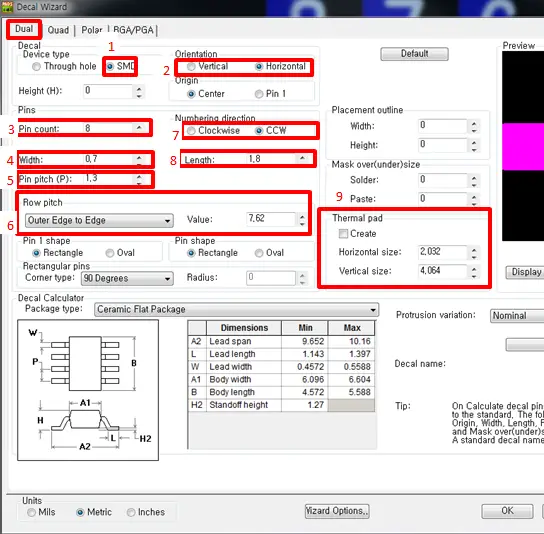This screenshot has height=534, width=544.
Task: Set orientation to Horizontal
Action: tap(280, 67)
